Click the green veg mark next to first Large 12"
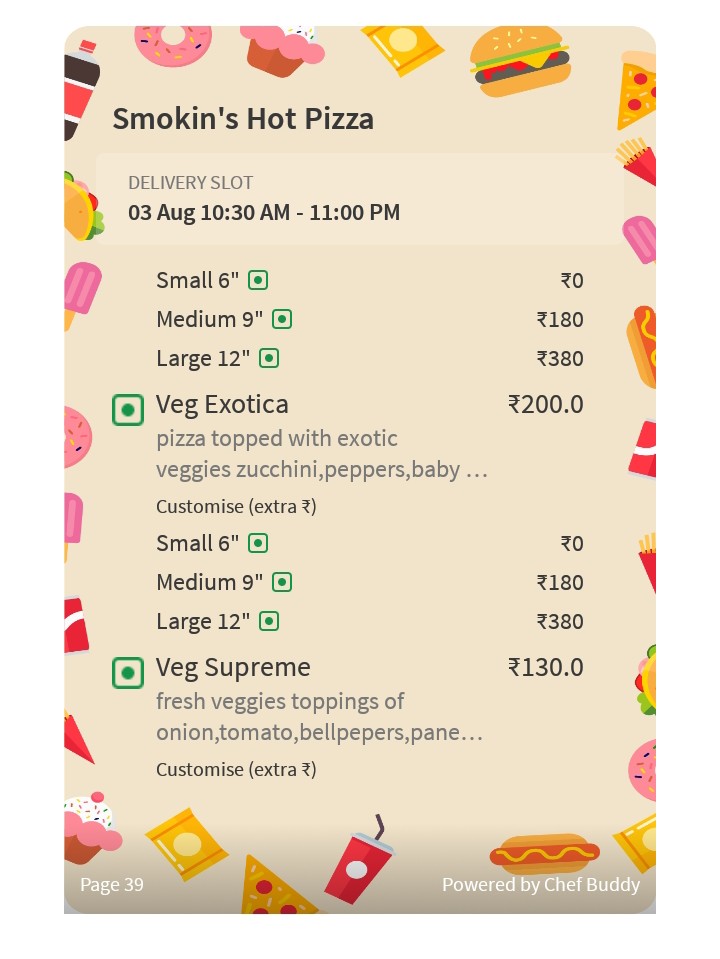Viewport: 720px width, 959px height. pyautogui.click(x=269, y=358)
